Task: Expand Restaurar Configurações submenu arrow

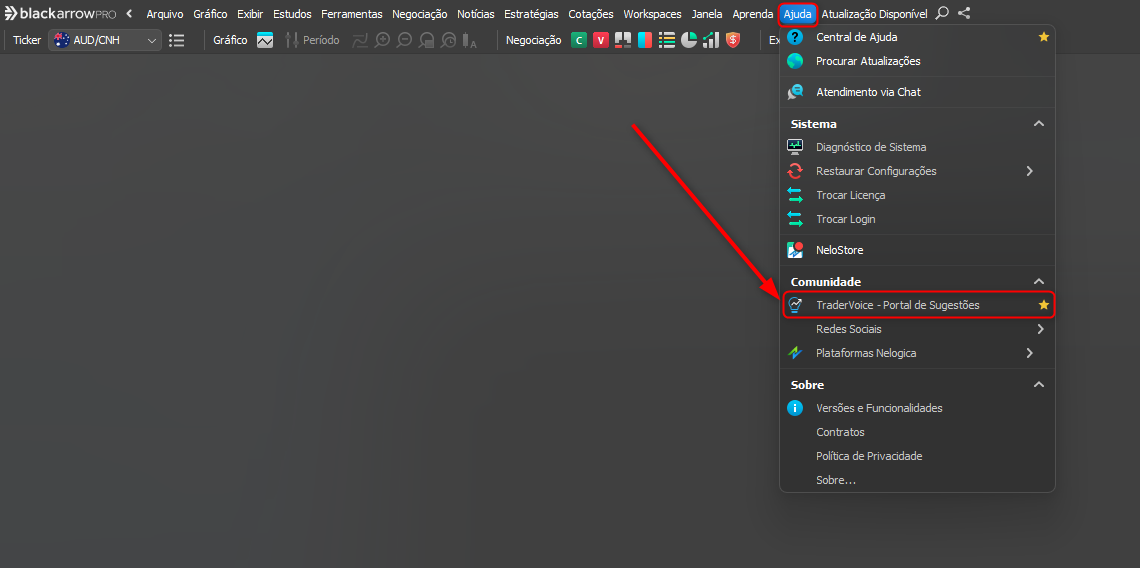Action: tap(1029, 171)
